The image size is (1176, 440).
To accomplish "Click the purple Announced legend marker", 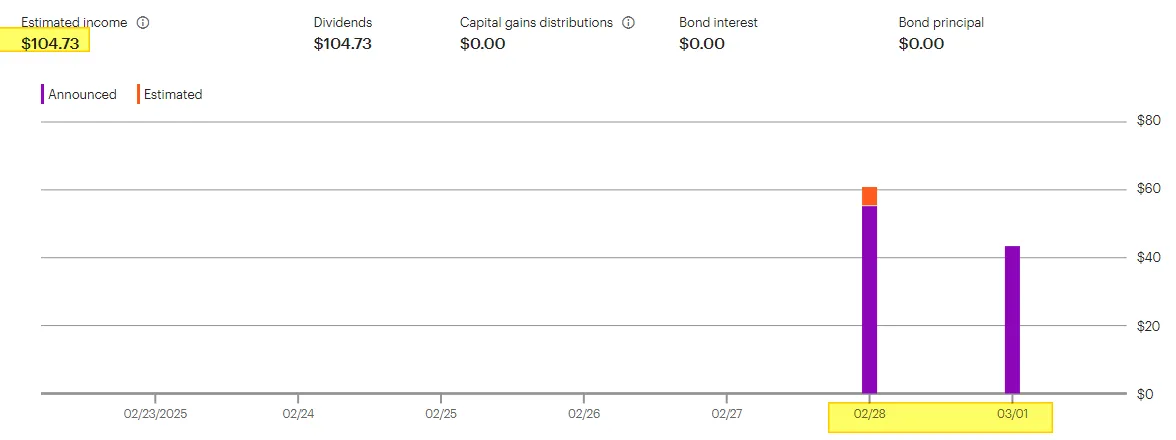I will [x=43, y=94].
